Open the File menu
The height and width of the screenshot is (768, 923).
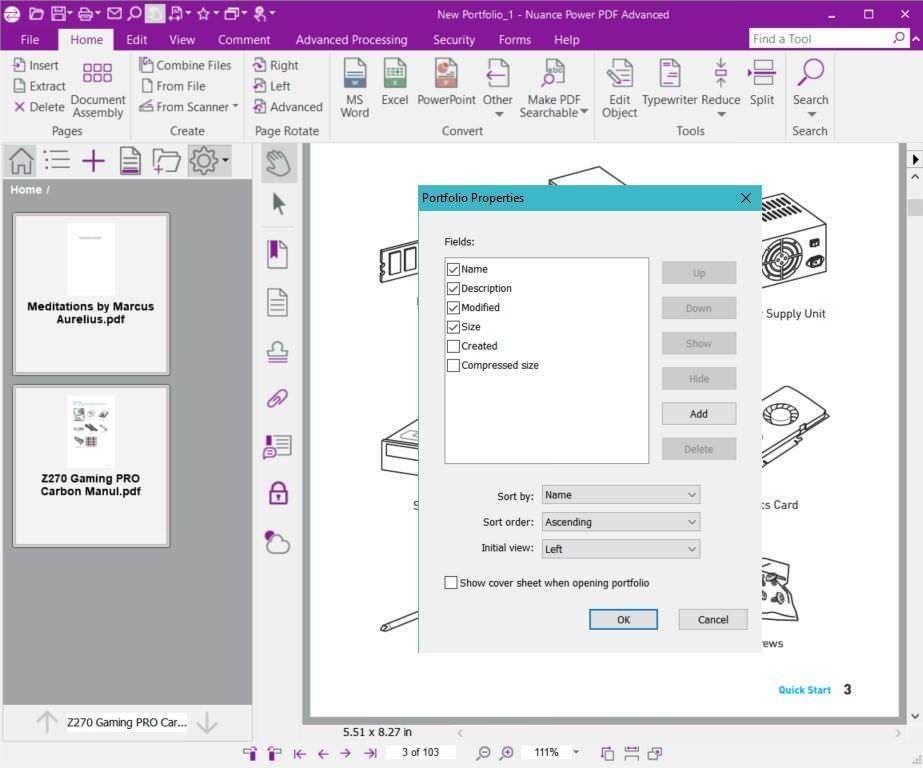pos(29,39)
